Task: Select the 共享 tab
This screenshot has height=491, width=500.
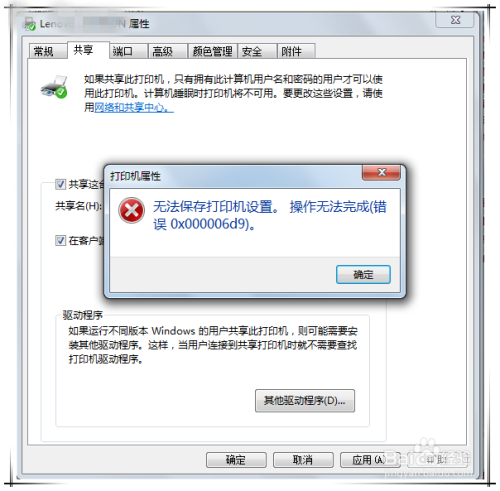Action: coord(88,50)
